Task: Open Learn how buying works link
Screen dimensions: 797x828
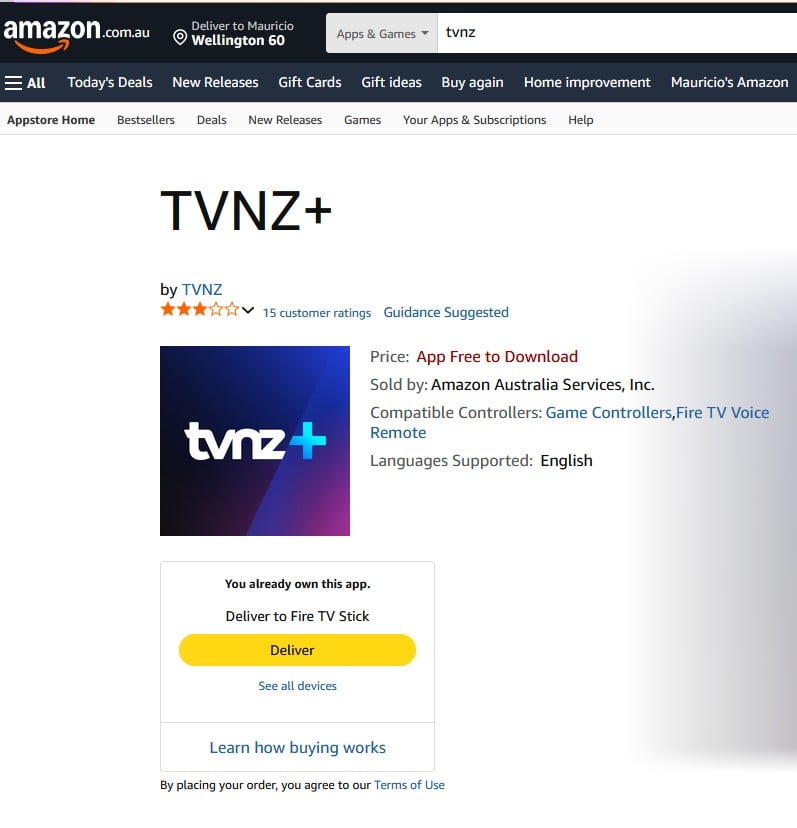Action: [297, 747]
